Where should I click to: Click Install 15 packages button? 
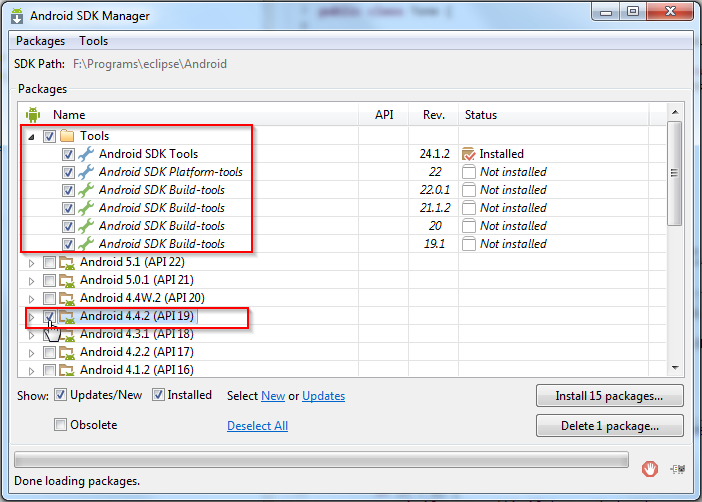point(609,396)
